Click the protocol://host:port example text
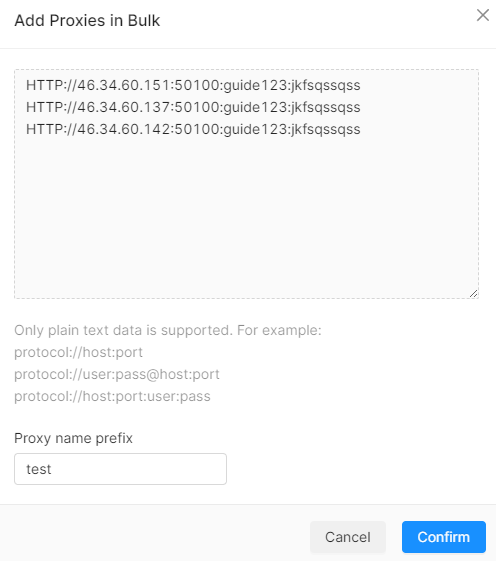Screen dimensions: 496x561 [78, 352]
